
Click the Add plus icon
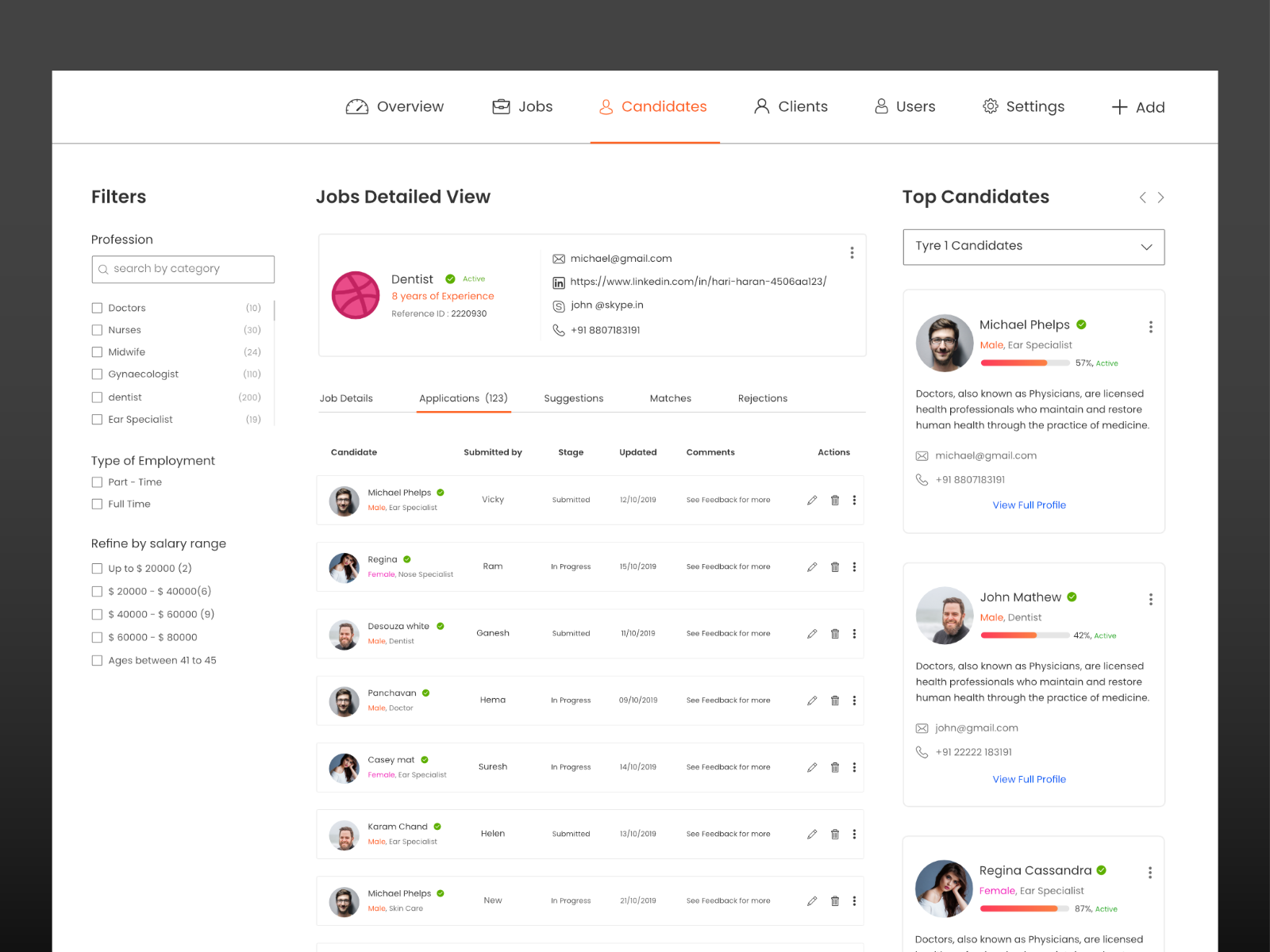click(1119, 106)
